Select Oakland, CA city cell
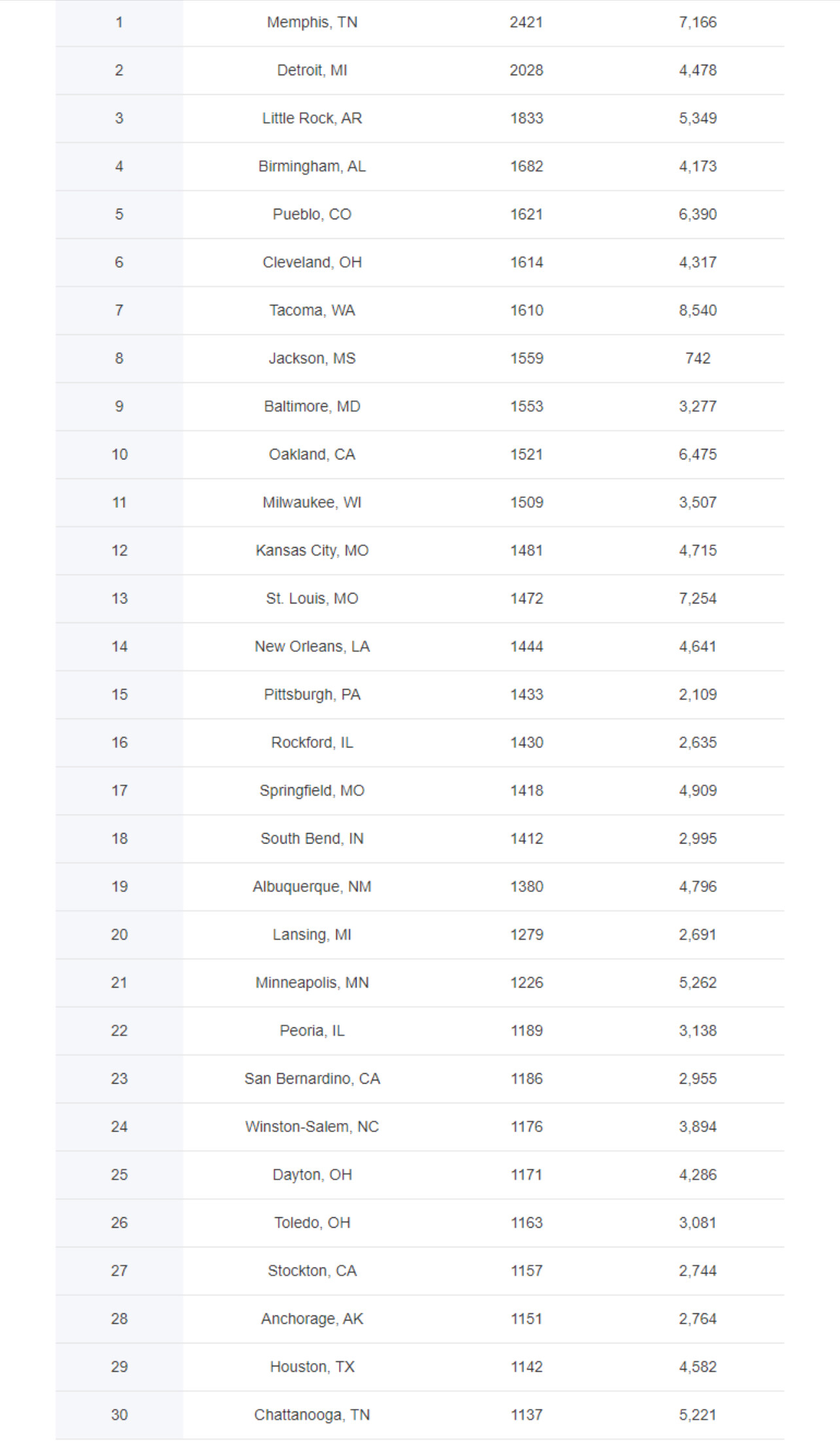The image size is (840, 1441). (x=312, y=455)
